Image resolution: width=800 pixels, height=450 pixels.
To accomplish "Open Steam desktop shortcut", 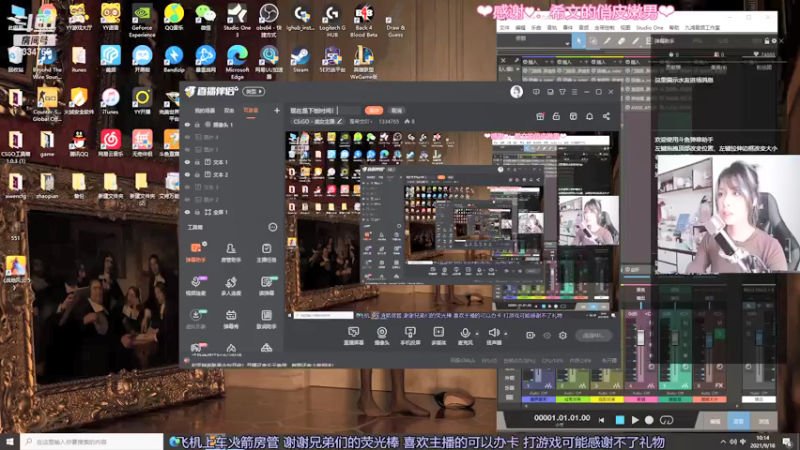I will [300, 59].
